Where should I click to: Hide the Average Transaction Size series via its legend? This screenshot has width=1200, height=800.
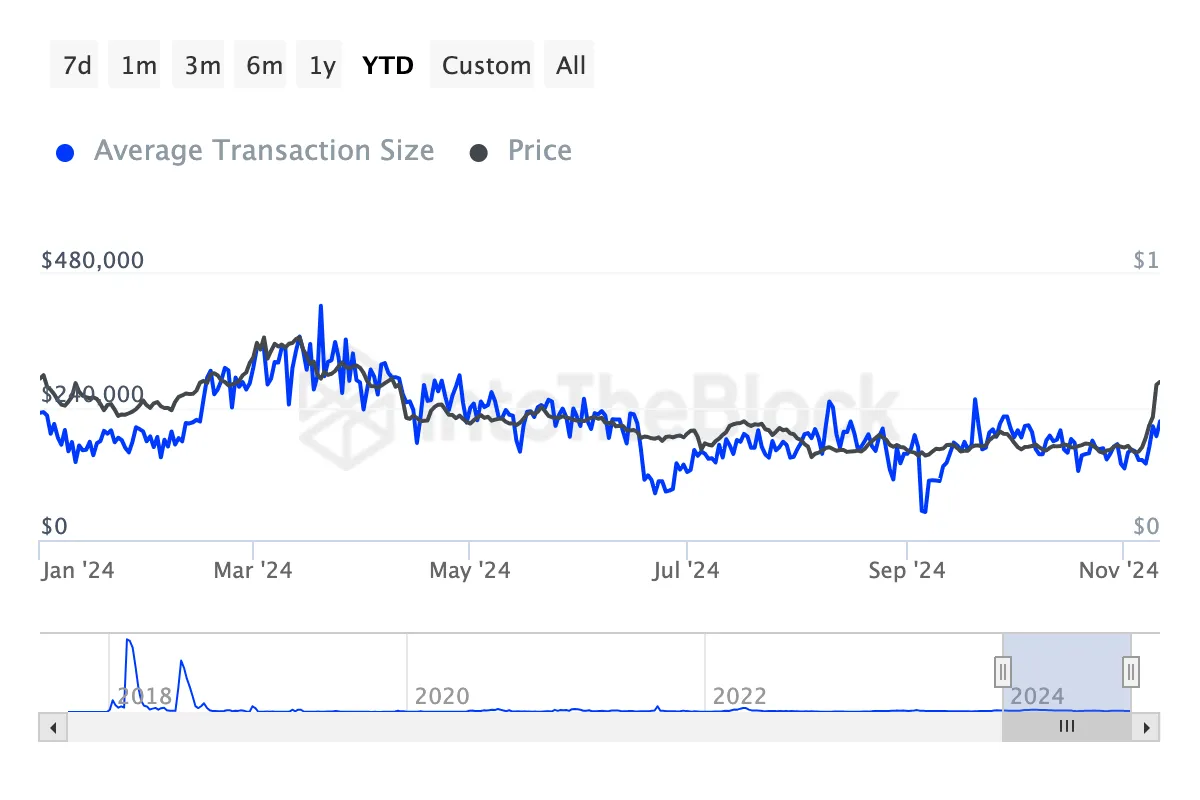click(264, 150)
